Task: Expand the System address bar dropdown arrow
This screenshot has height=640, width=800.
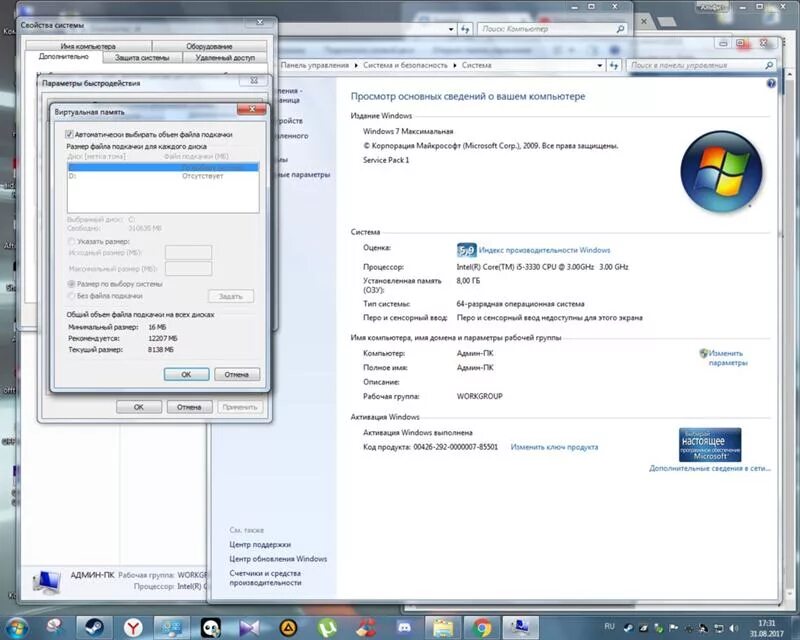Action: click(x=599, y=65)
